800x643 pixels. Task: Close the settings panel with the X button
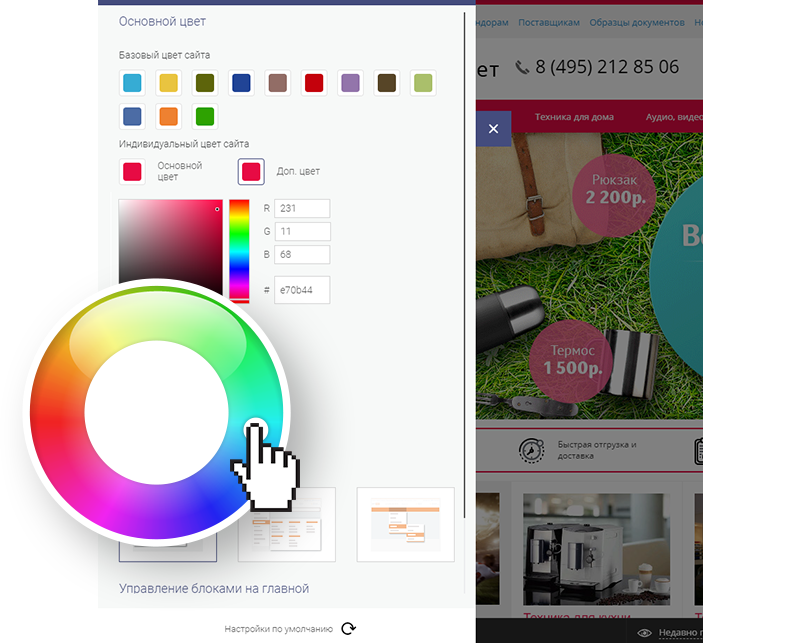pos(493,129)
